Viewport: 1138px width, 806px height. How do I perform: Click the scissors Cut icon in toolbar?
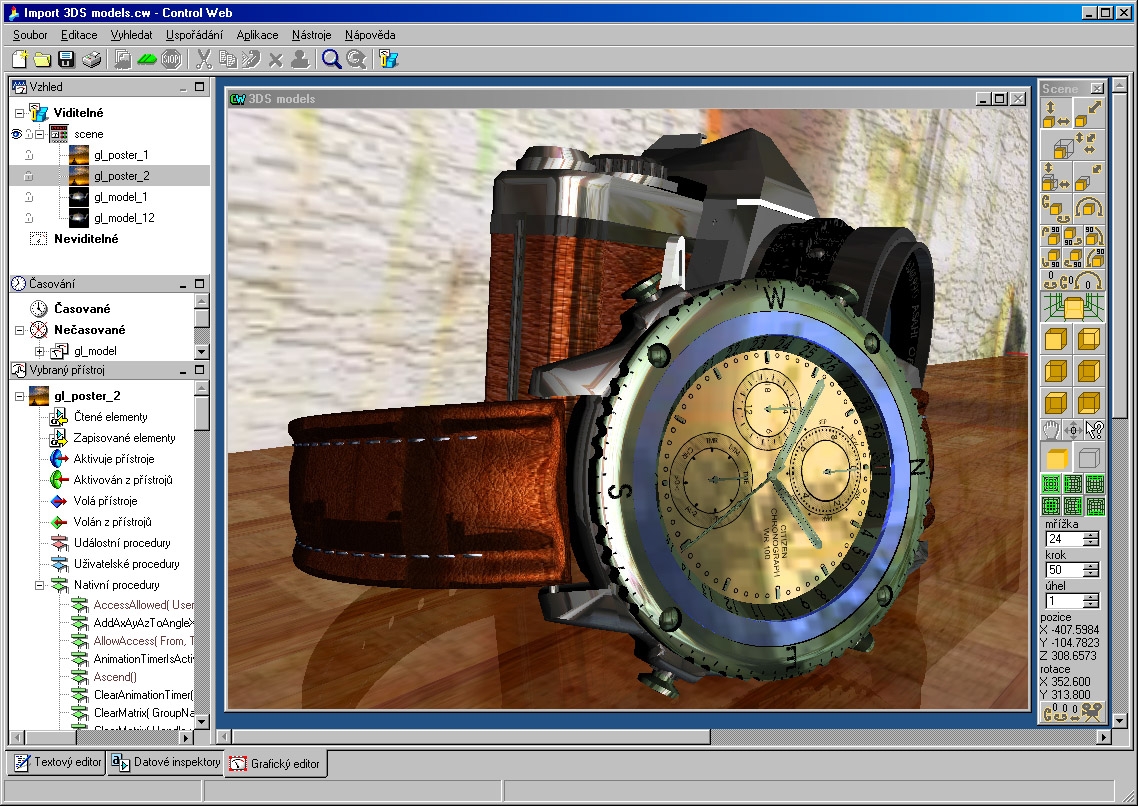[204, 60]
